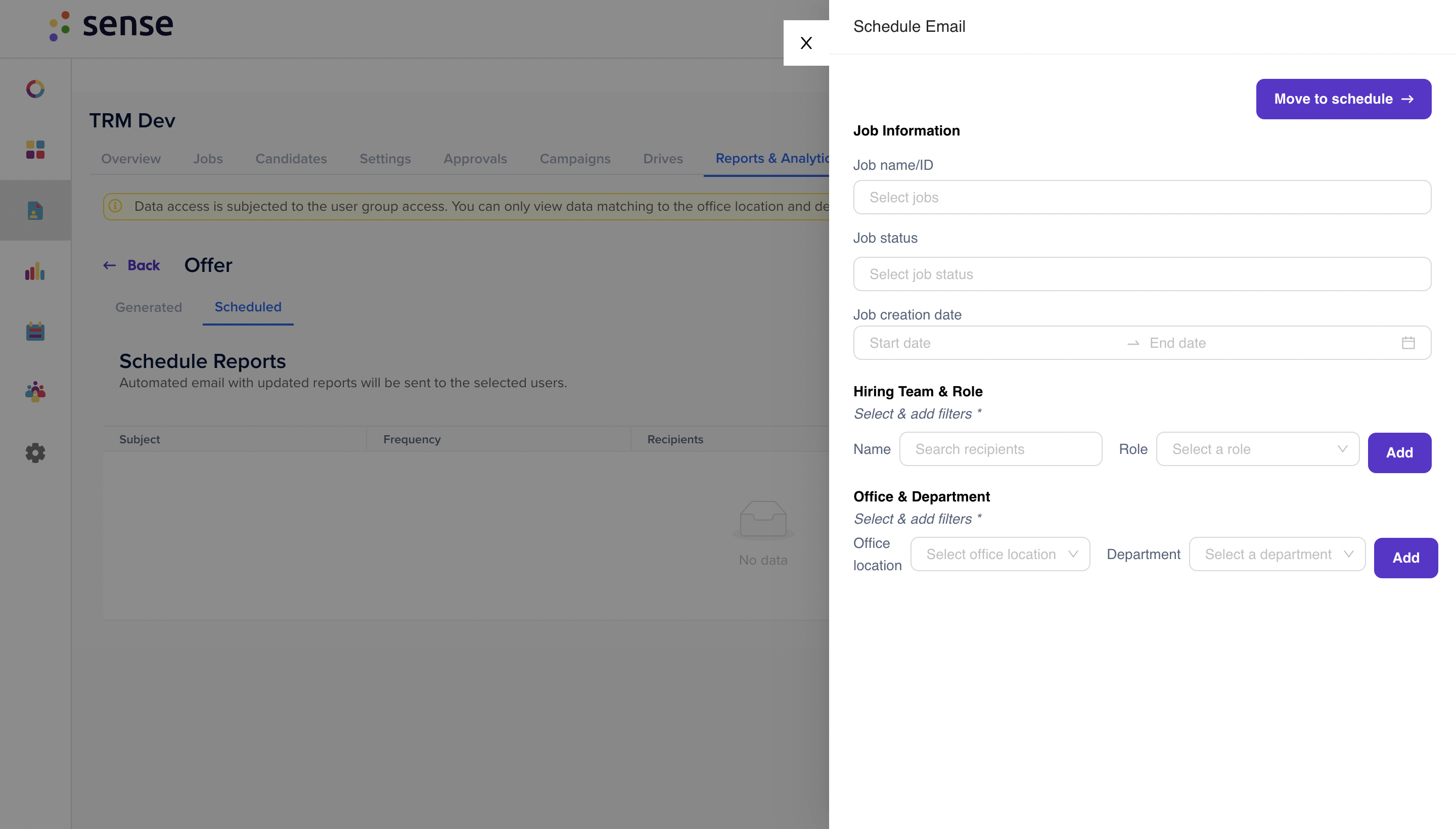The height and width of the screenshot is (829, 1456).
Task: Open the calendar sidebar icon
Action: [35, 332]
